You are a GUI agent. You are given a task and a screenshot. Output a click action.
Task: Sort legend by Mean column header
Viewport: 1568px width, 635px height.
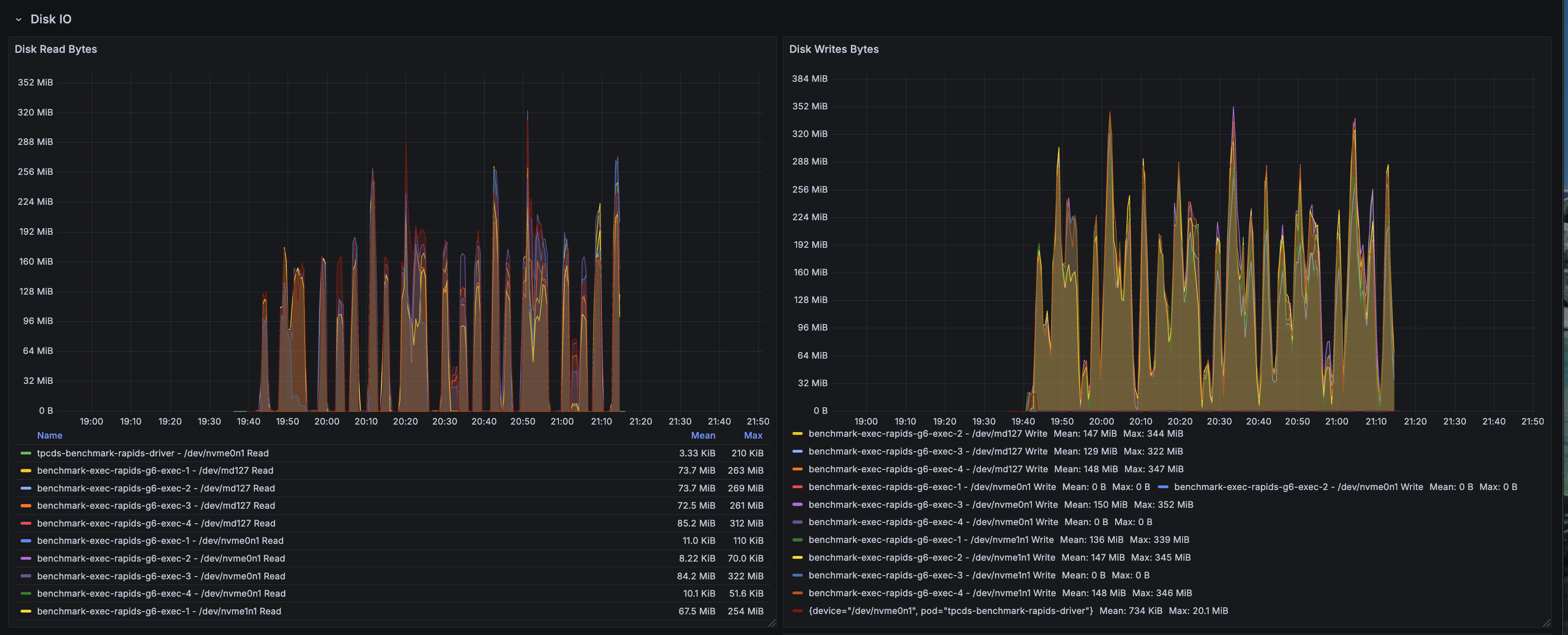[x=703, y=435]
